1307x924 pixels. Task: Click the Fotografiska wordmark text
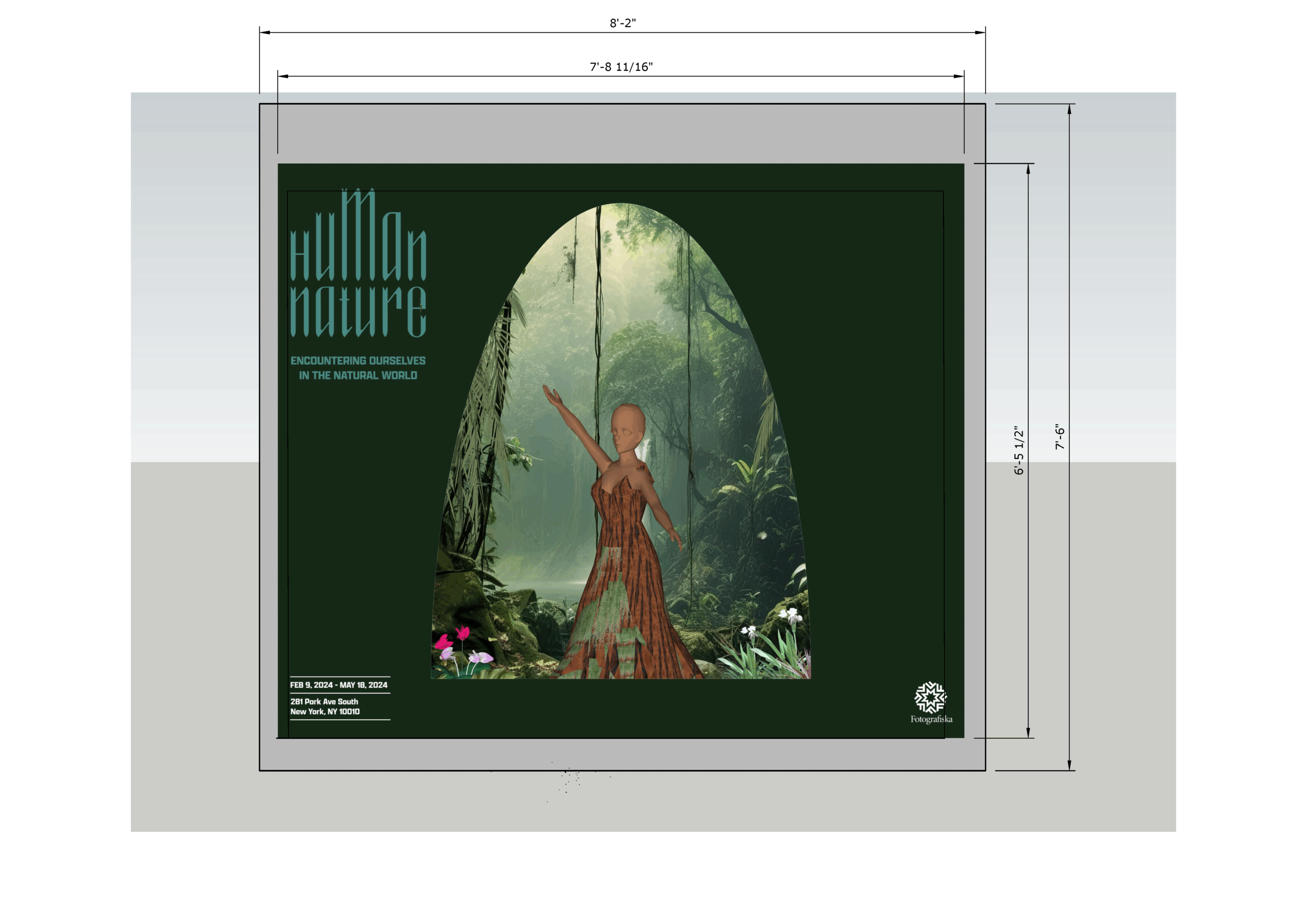coord(931,720)
